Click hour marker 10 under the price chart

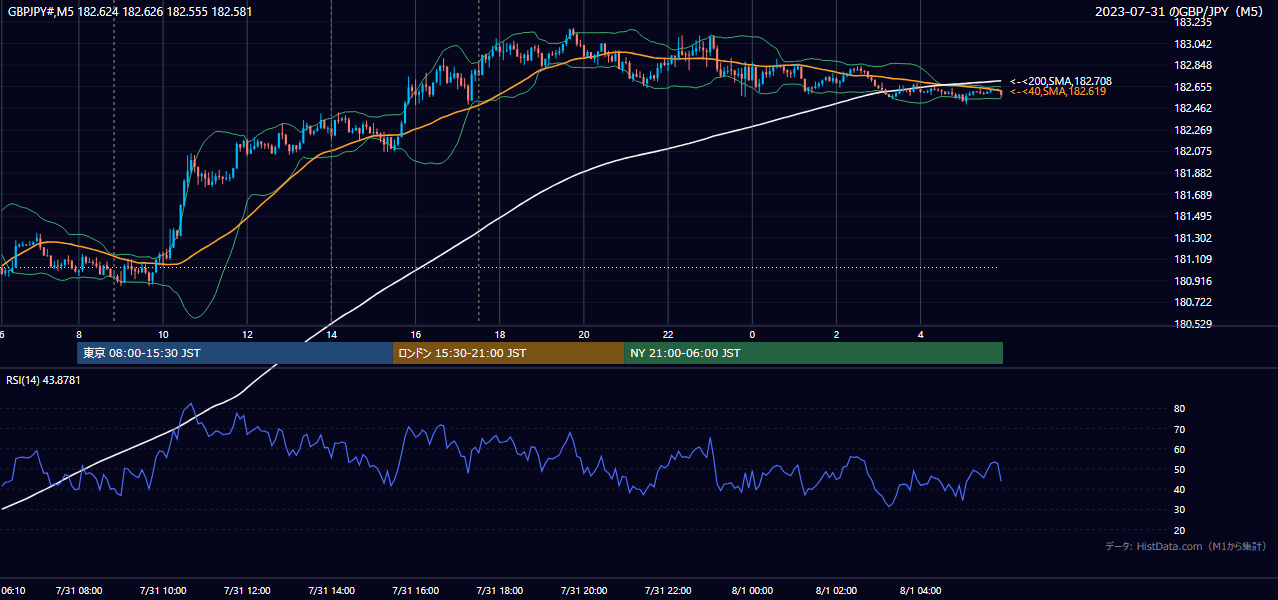(163, 335)
